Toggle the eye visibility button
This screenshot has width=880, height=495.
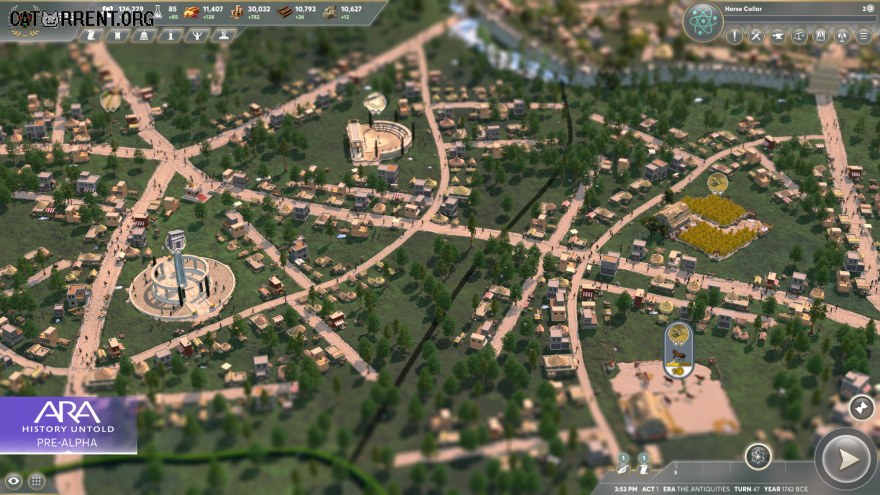[13, 481]
